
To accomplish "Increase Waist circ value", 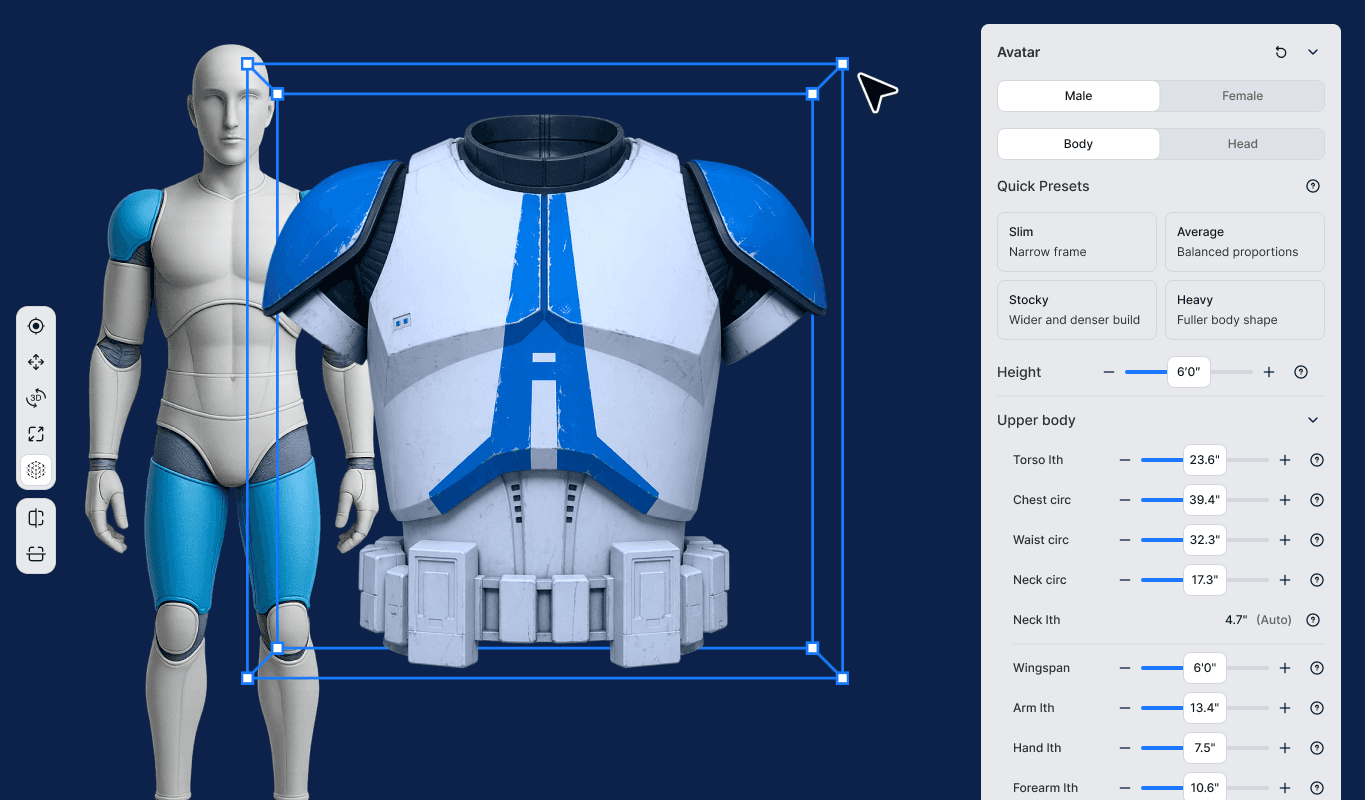I will (x=1285, y=540).
